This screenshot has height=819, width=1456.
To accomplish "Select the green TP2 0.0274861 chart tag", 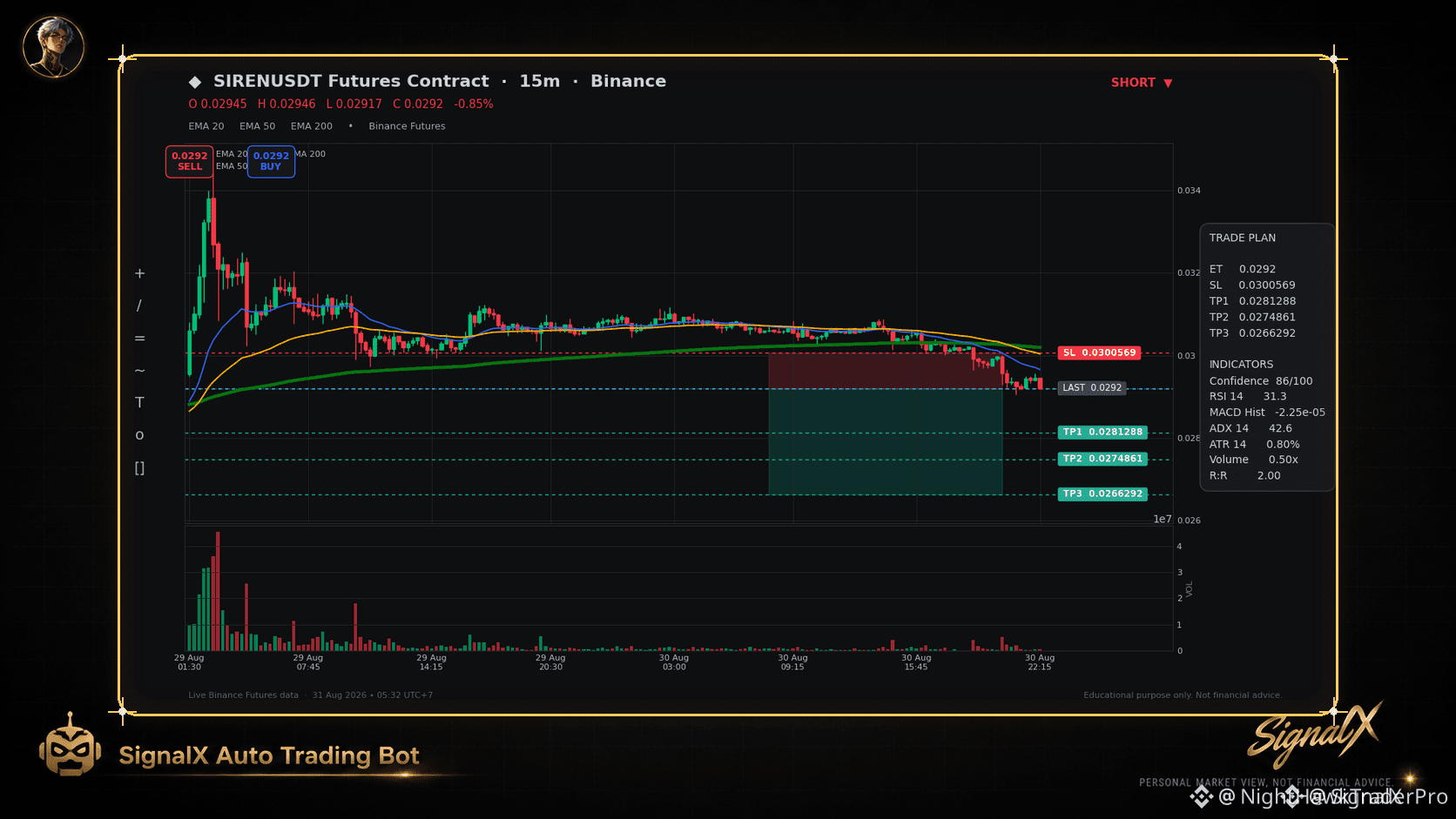I will 1102,459.
